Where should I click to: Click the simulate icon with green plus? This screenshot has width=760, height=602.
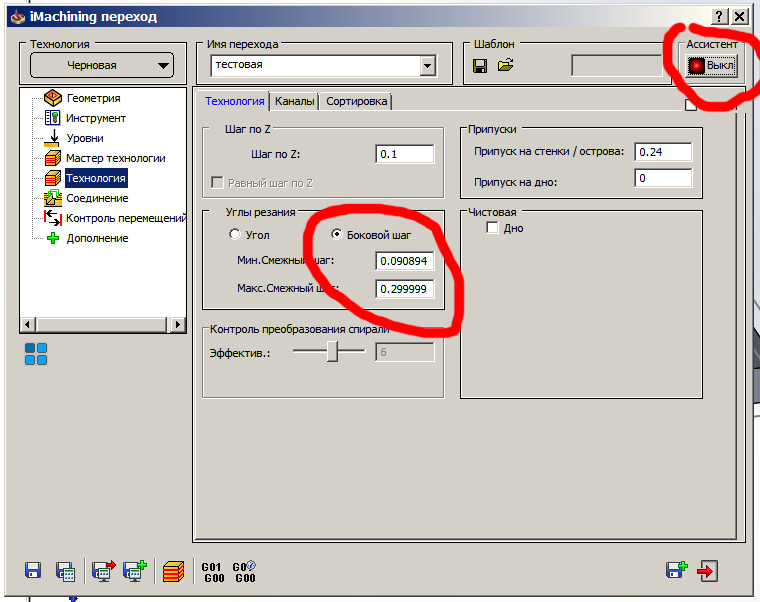135,570
